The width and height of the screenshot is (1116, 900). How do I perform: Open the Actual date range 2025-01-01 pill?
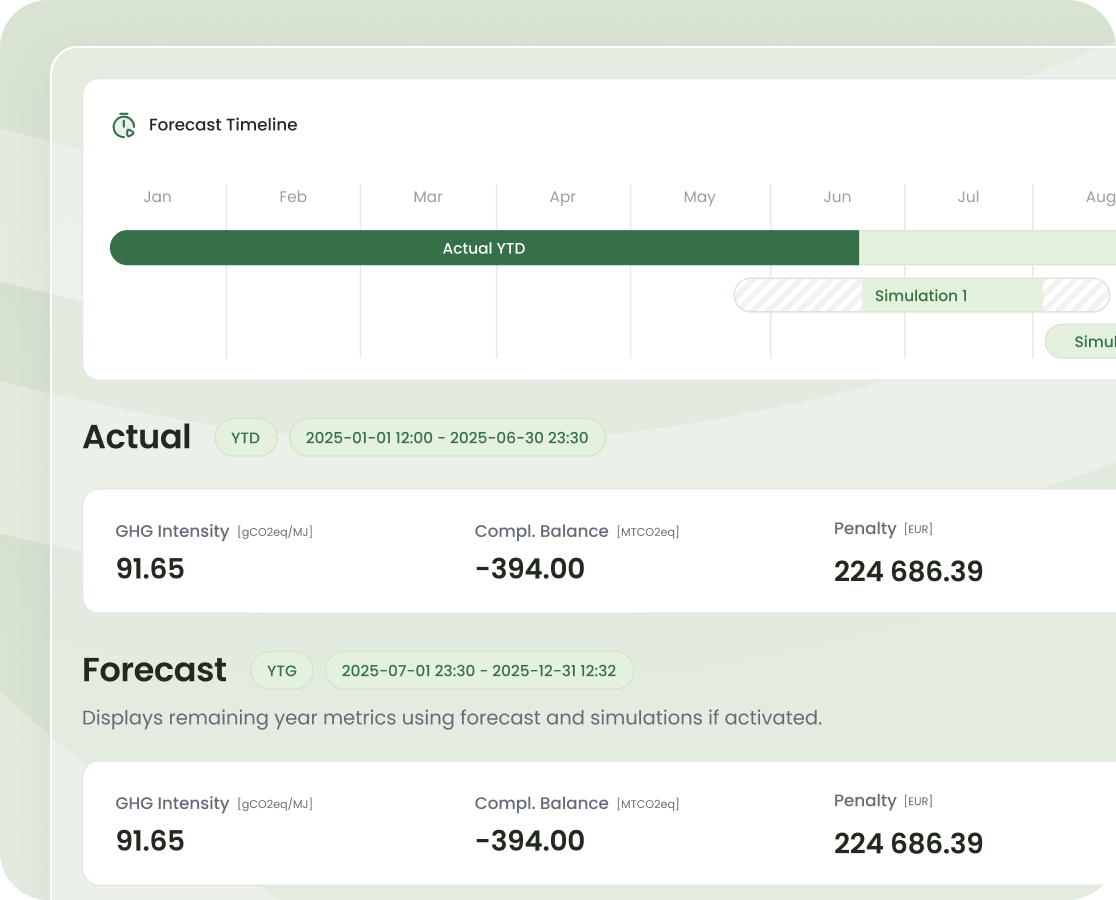(x=447, y=438)
